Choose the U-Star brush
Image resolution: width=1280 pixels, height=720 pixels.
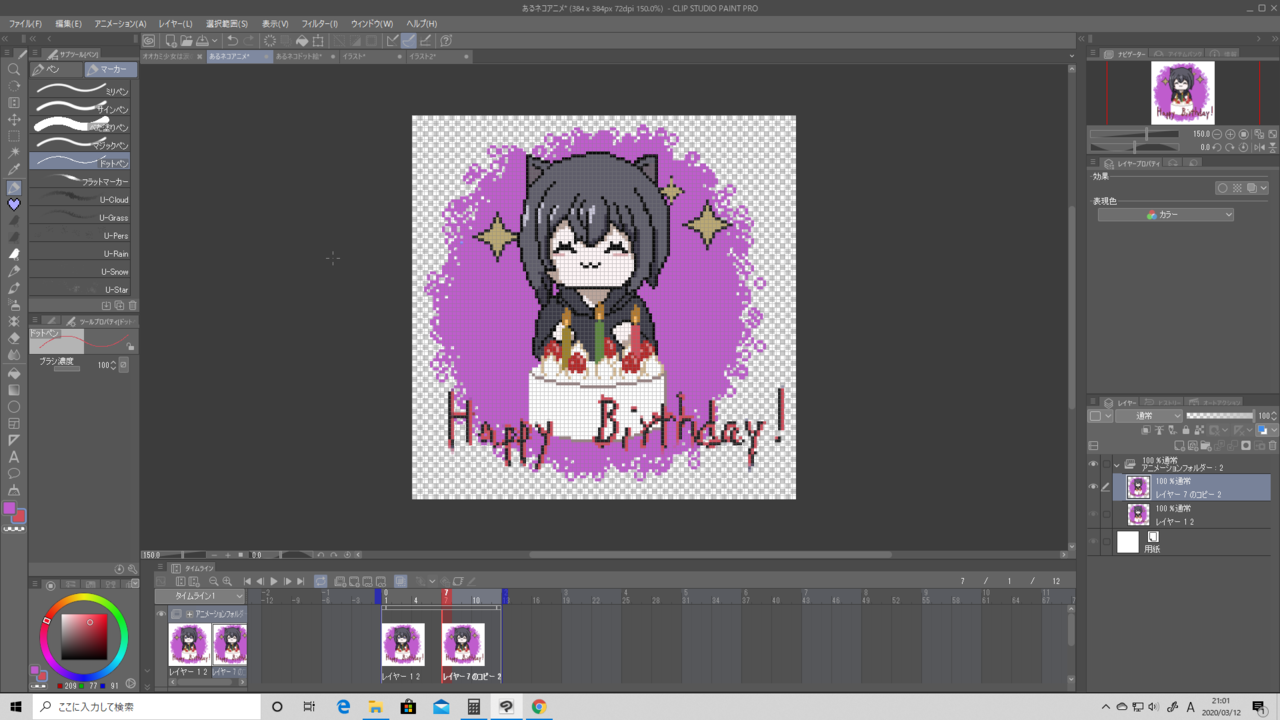pyautogui.click(x=81, y=289)
